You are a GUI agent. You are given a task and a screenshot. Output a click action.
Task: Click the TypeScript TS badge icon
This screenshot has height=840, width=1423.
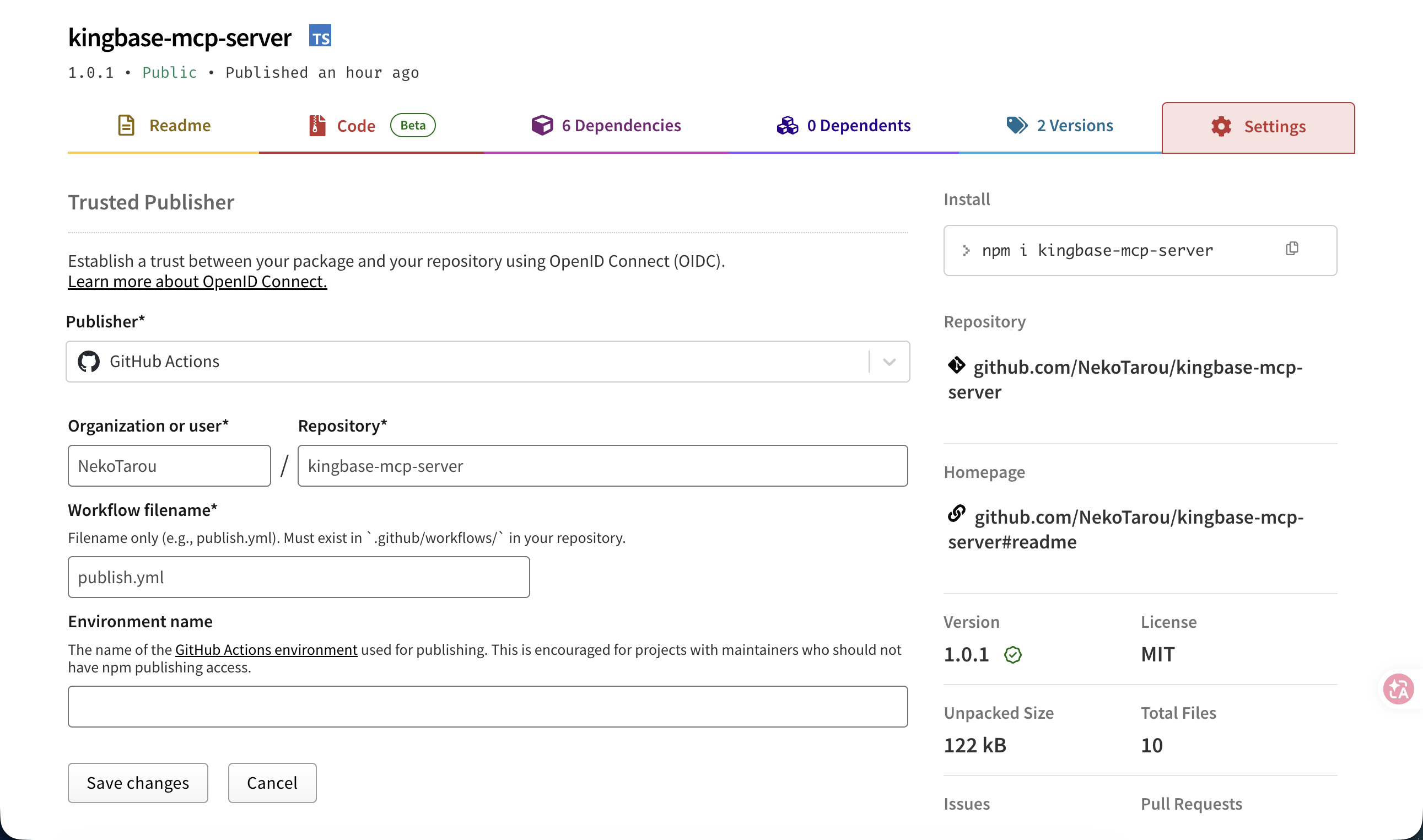(320, 36)
